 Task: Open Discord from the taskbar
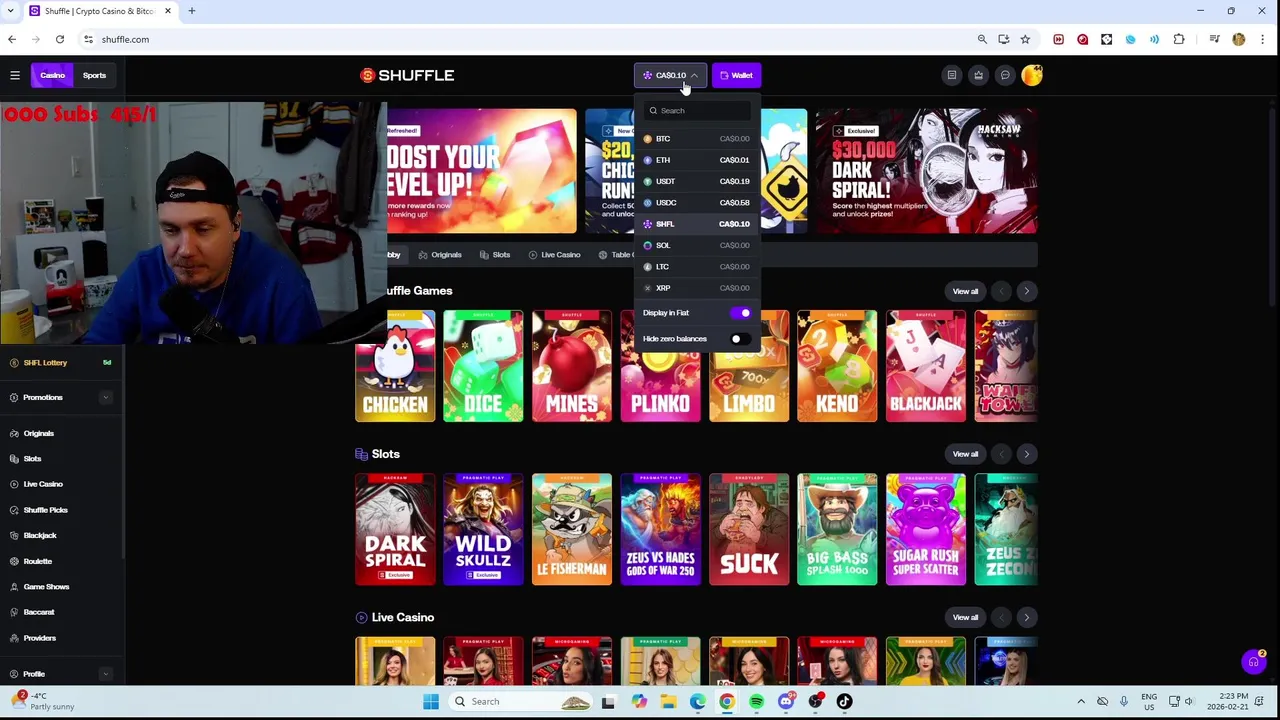(x=786, y=701)
